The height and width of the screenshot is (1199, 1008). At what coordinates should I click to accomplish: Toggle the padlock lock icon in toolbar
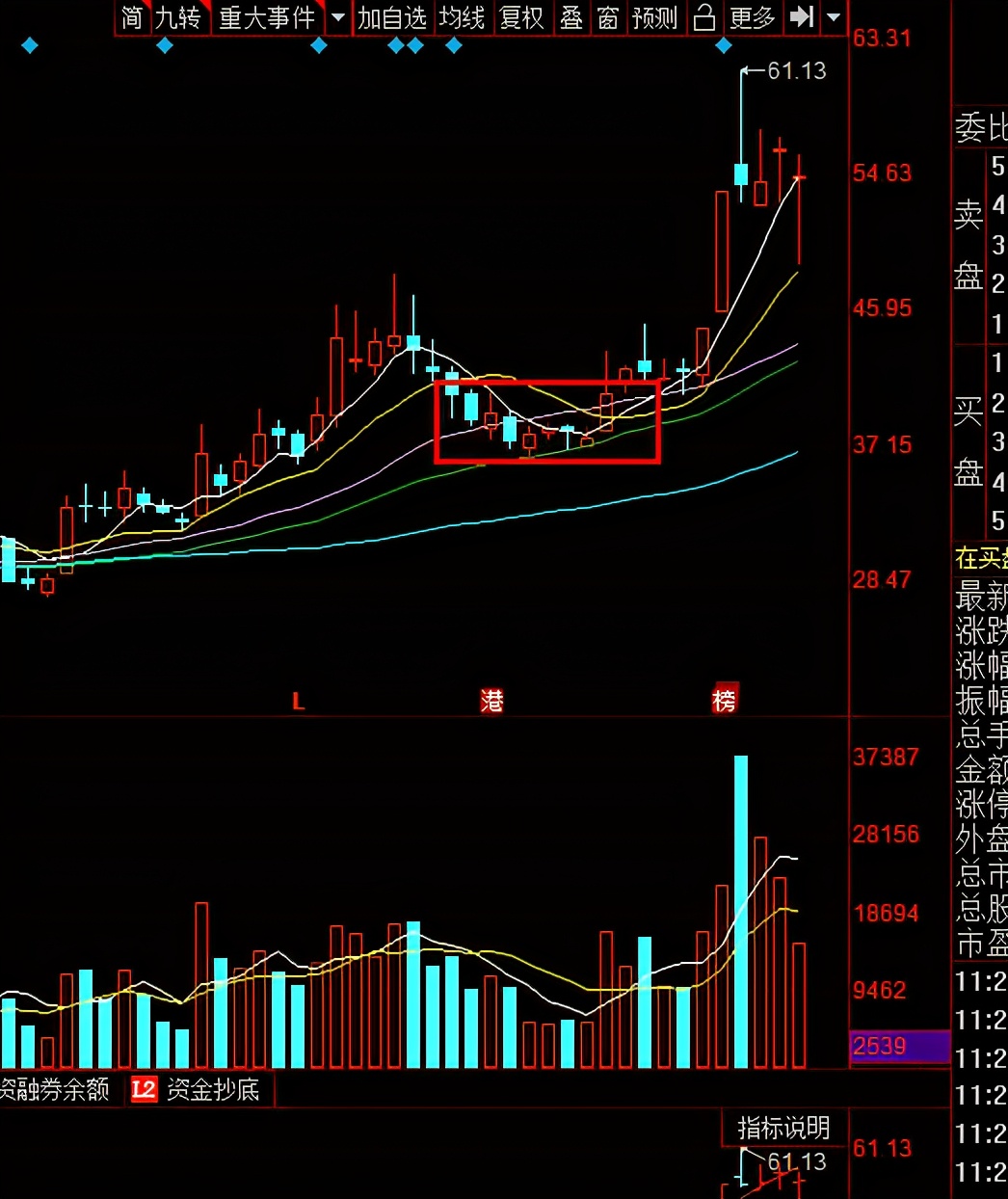pyautogui.click(x=705, y=17)
